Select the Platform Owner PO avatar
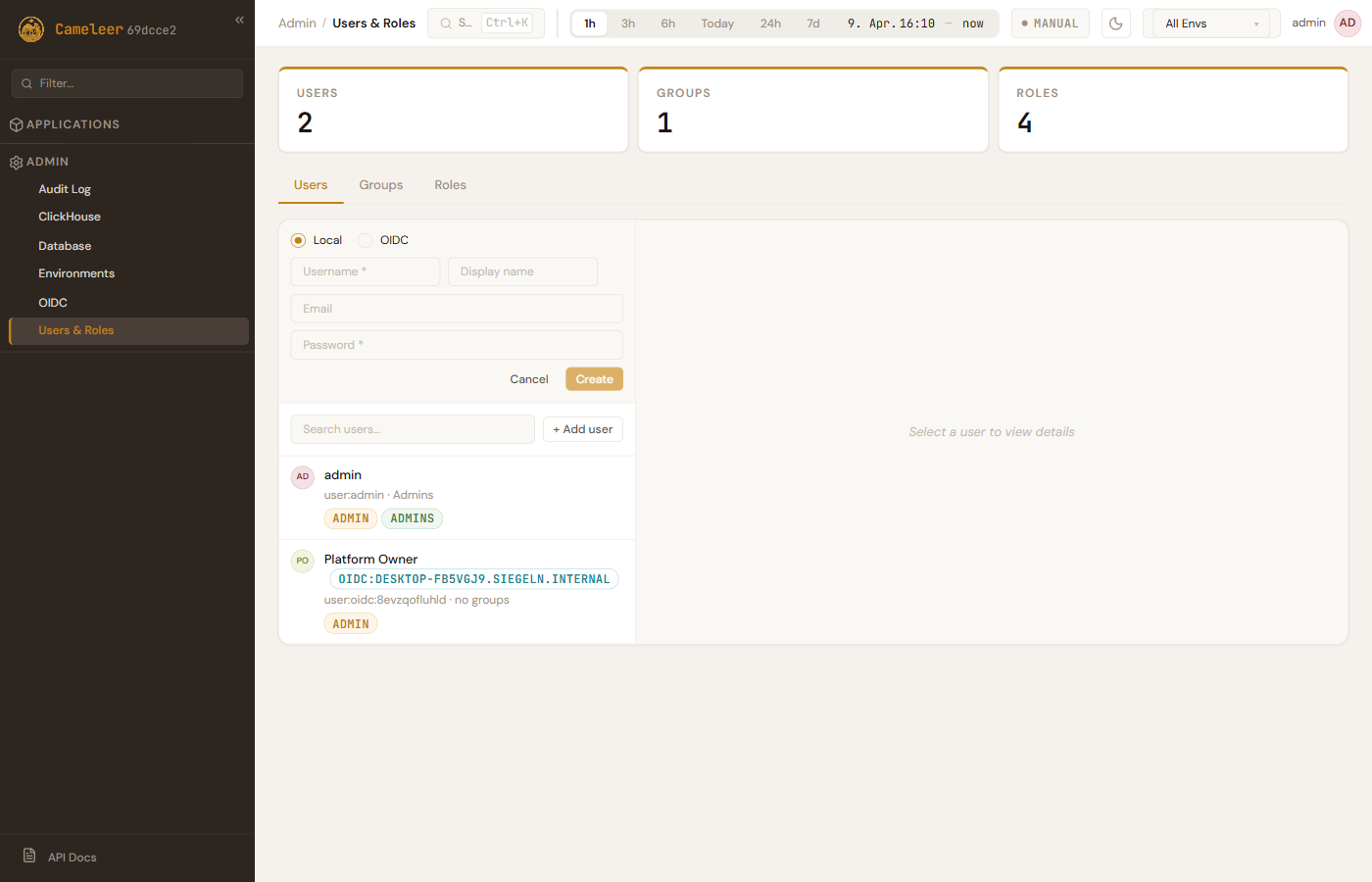Image resolution: width=1372 pixels, height=882 pixels. 303,561
